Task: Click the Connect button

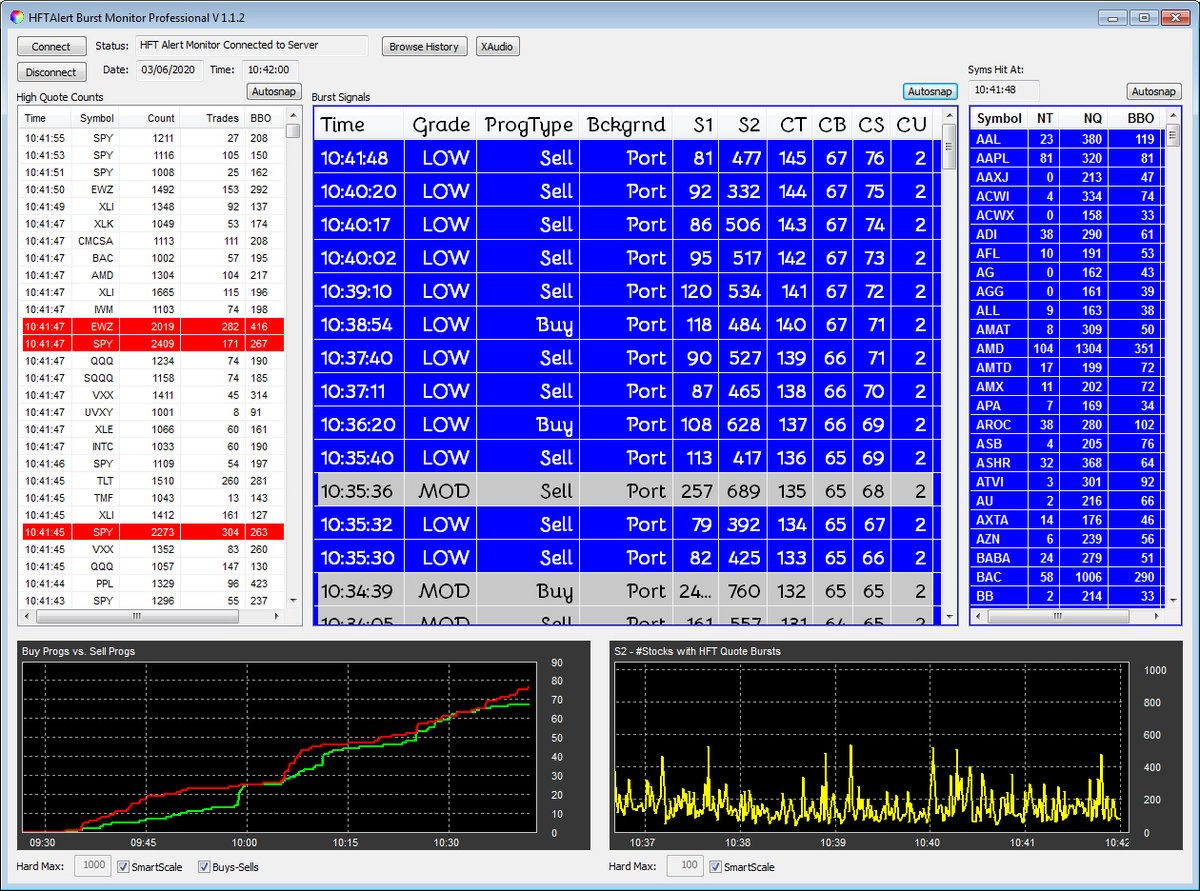Action: (51, 46)
